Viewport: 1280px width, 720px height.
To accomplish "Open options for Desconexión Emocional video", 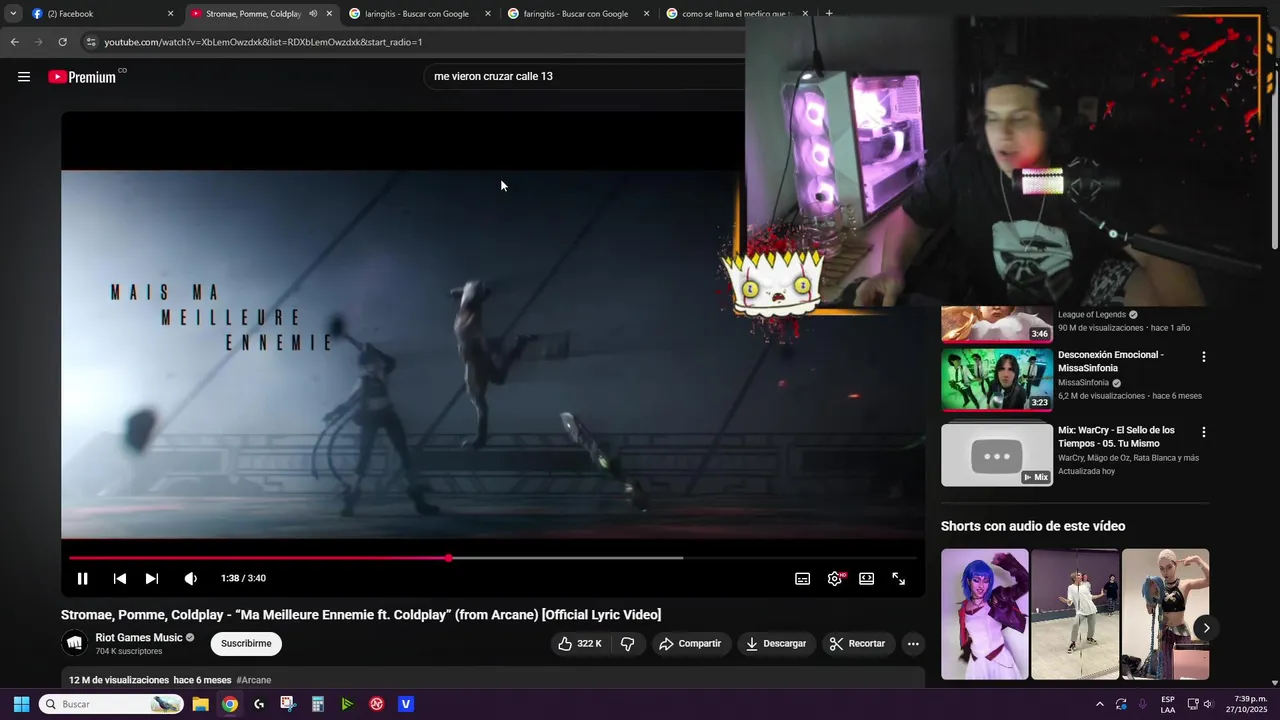I will (x=1203, y=357).
